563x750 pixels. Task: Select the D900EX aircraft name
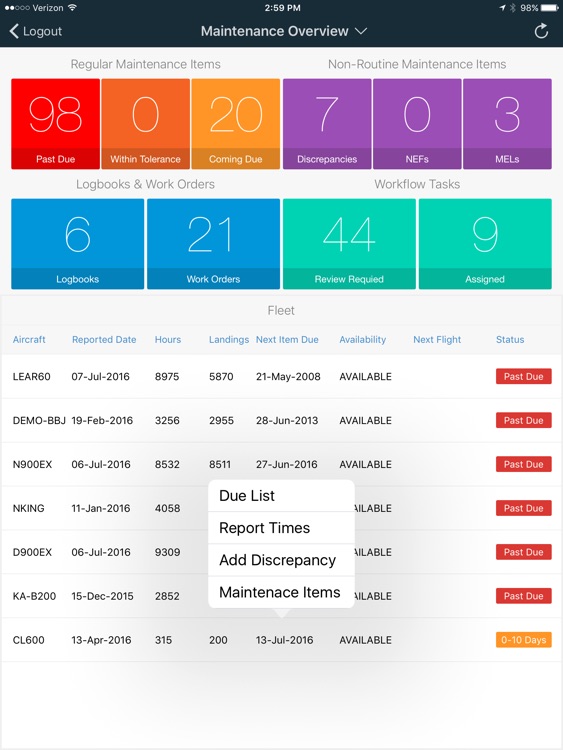(32, 552)
